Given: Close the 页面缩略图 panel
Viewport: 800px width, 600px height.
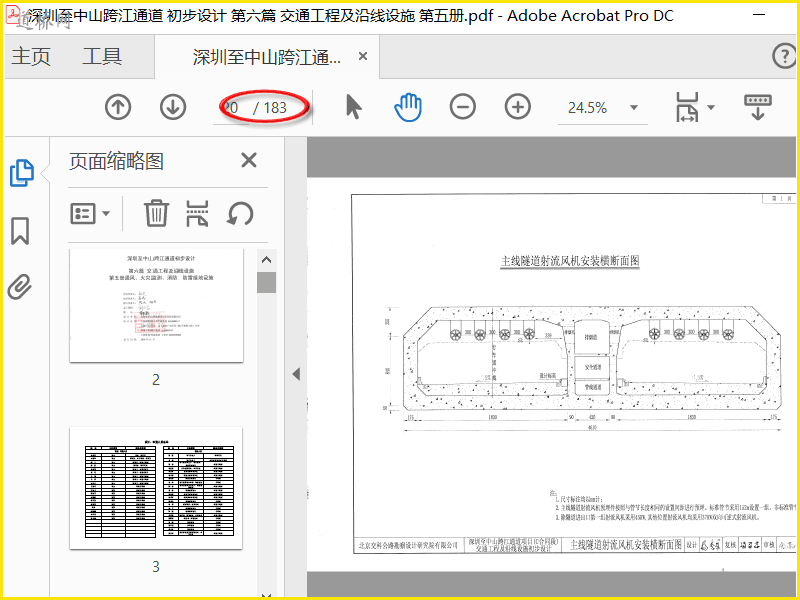Looking at the screenshot, I should click(x=248, y=161).
